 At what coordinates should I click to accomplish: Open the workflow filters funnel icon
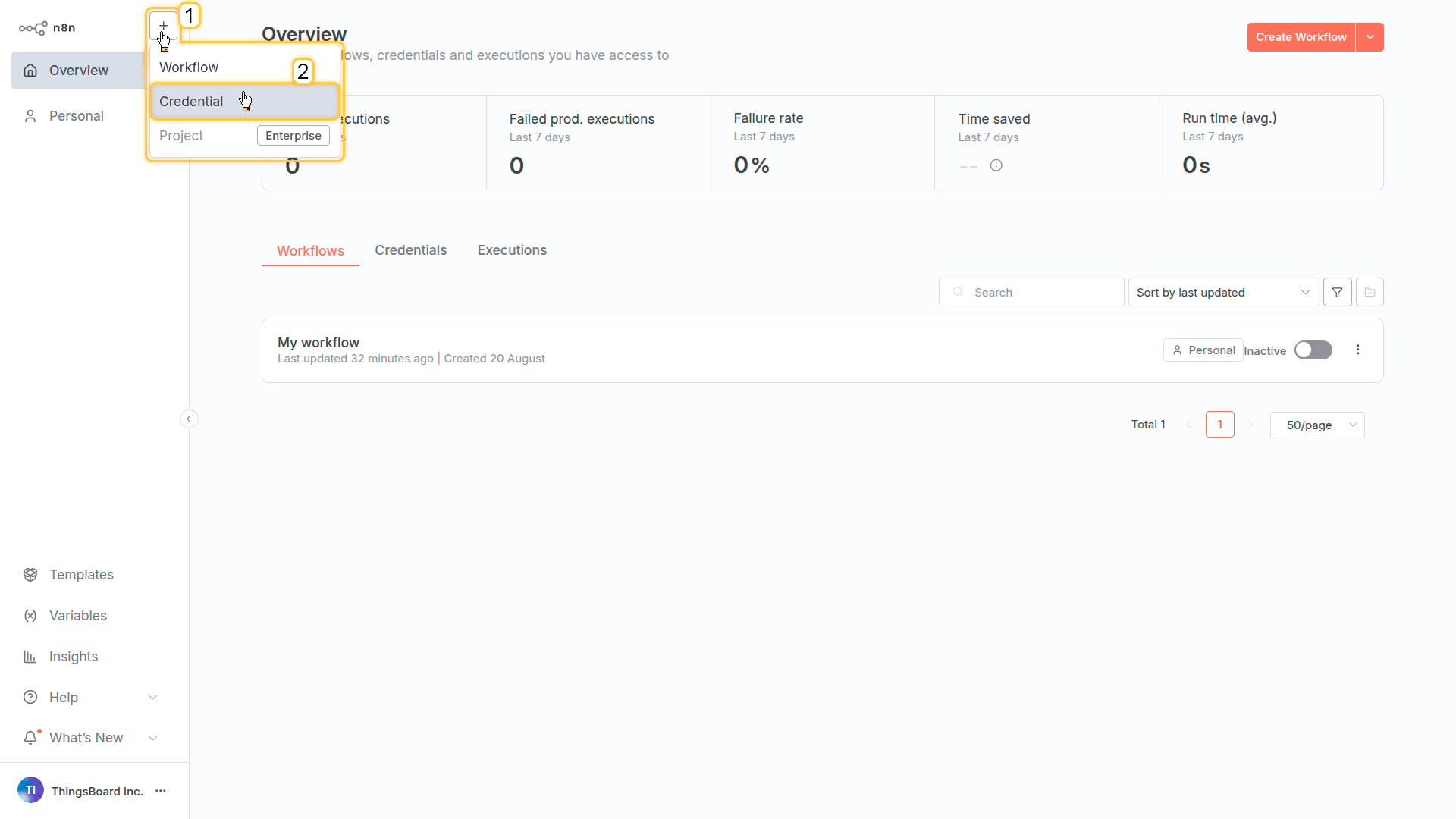[1337, 292]
